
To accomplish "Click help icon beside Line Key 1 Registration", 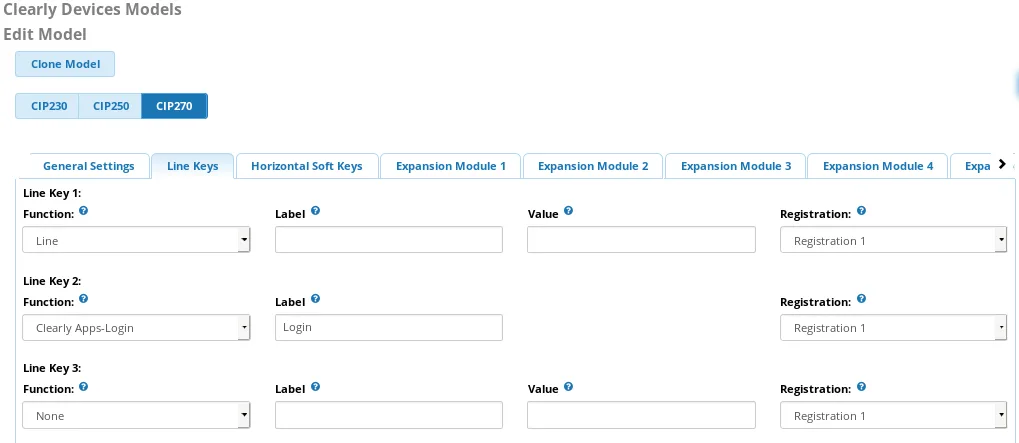I will (861, 211).
